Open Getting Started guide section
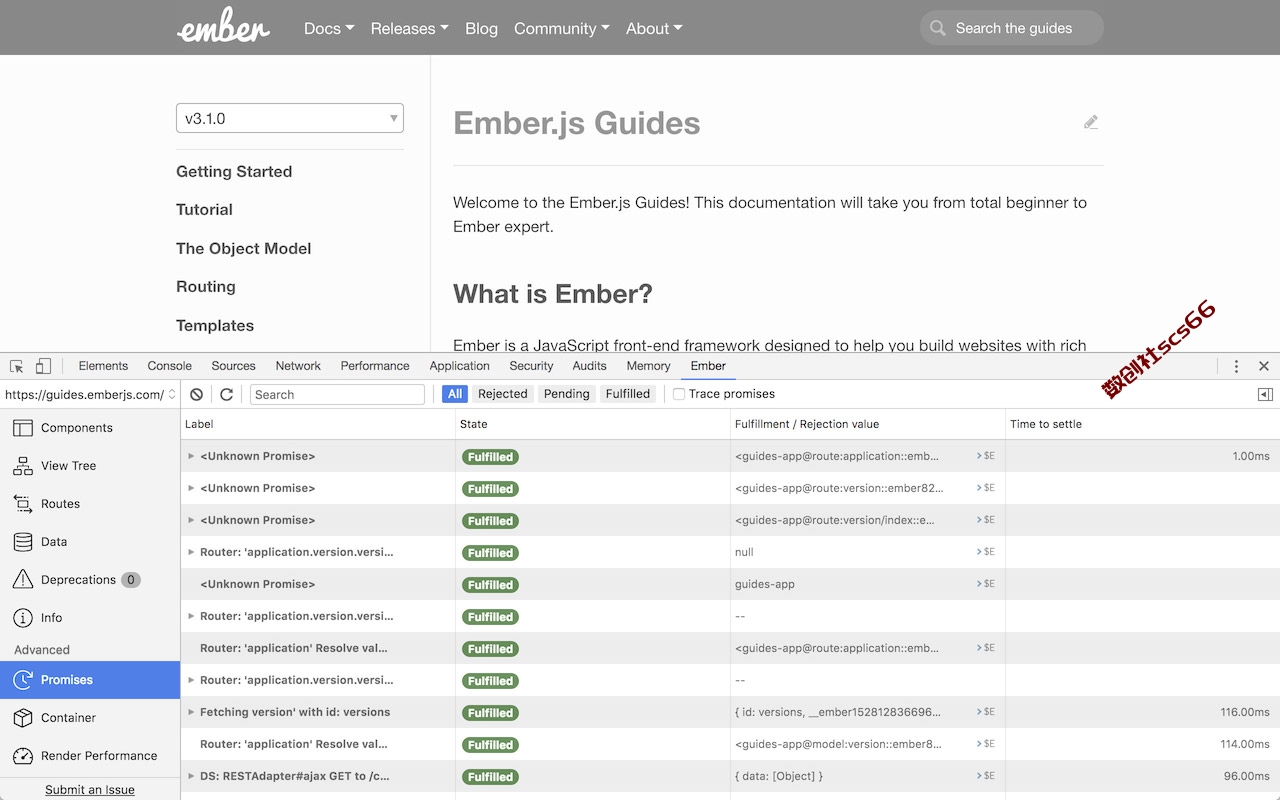 (x=234, y=171)
